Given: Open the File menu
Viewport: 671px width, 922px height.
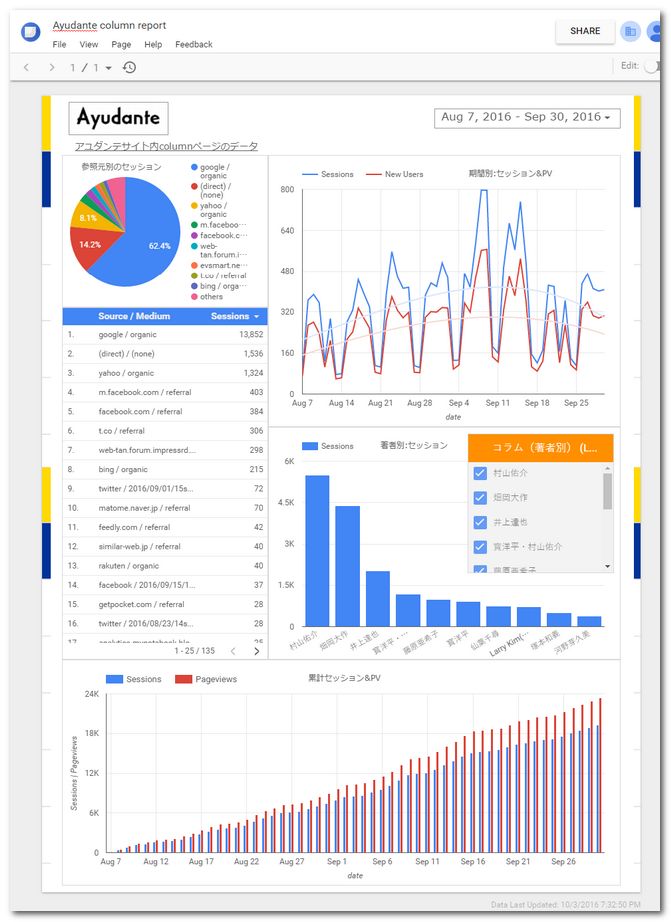Looking at the screenshot, I should (59, 44).
